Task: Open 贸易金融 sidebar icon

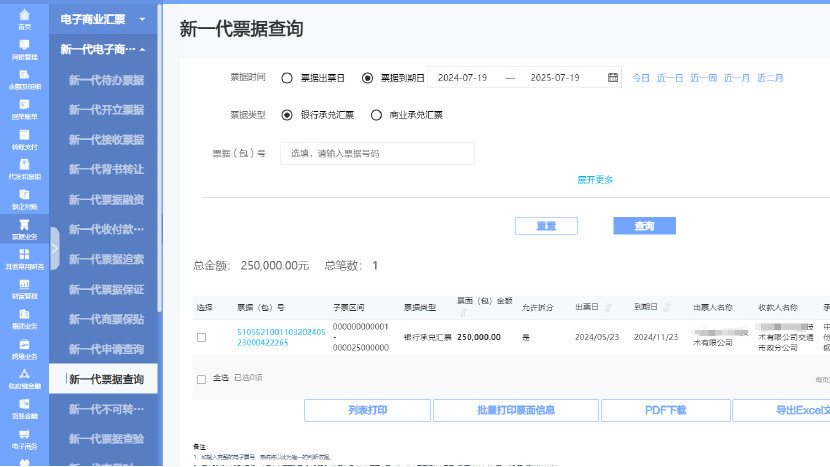Action: [24, 409]
